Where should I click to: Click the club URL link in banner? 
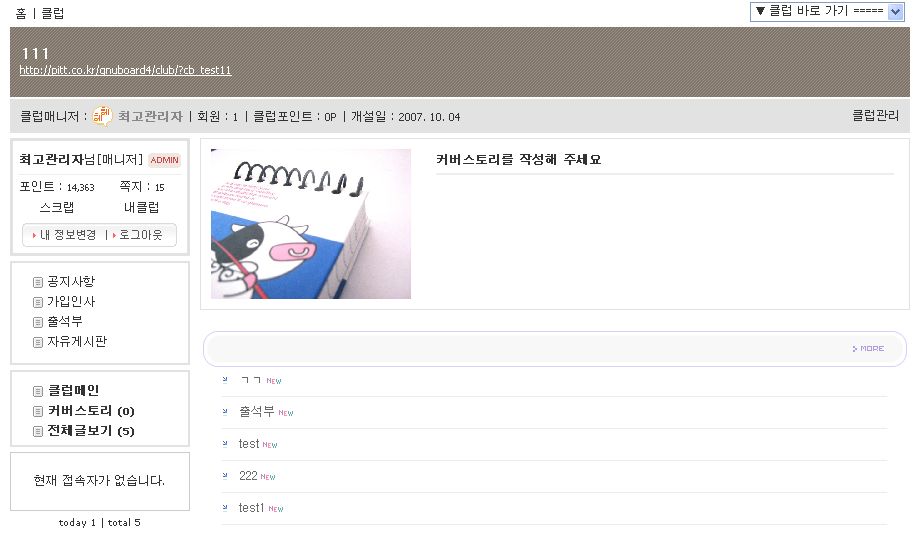point(125,70)
